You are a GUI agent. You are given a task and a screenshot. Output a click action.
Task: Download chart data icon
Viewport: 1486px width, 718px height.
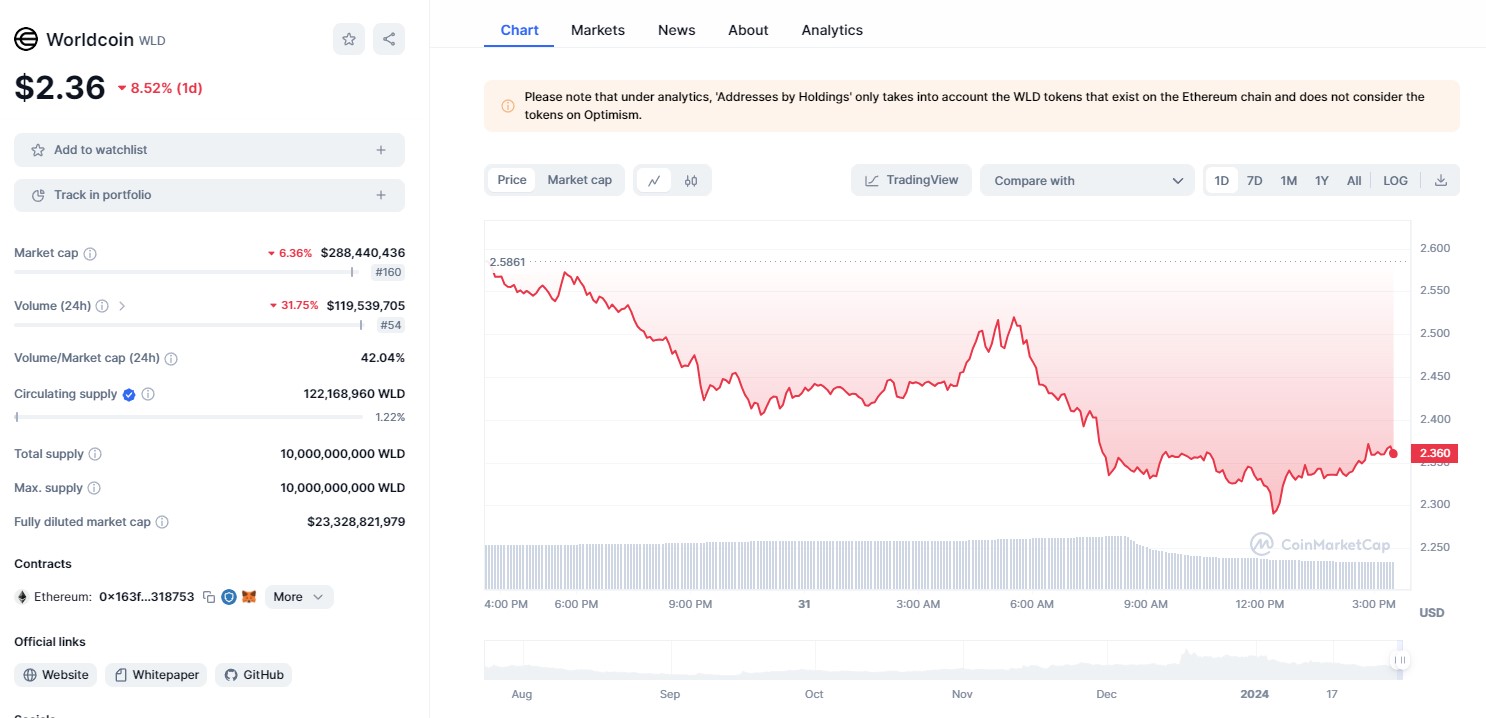click(1441, 180)
